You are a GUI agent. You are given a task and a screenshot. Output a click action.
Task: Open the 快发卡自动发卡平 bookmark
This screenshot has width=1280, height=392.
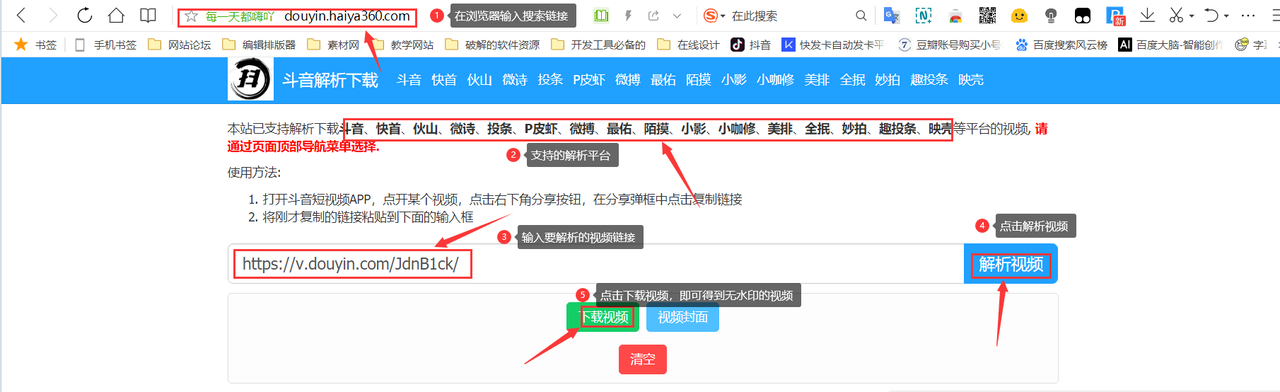[833, 44]
